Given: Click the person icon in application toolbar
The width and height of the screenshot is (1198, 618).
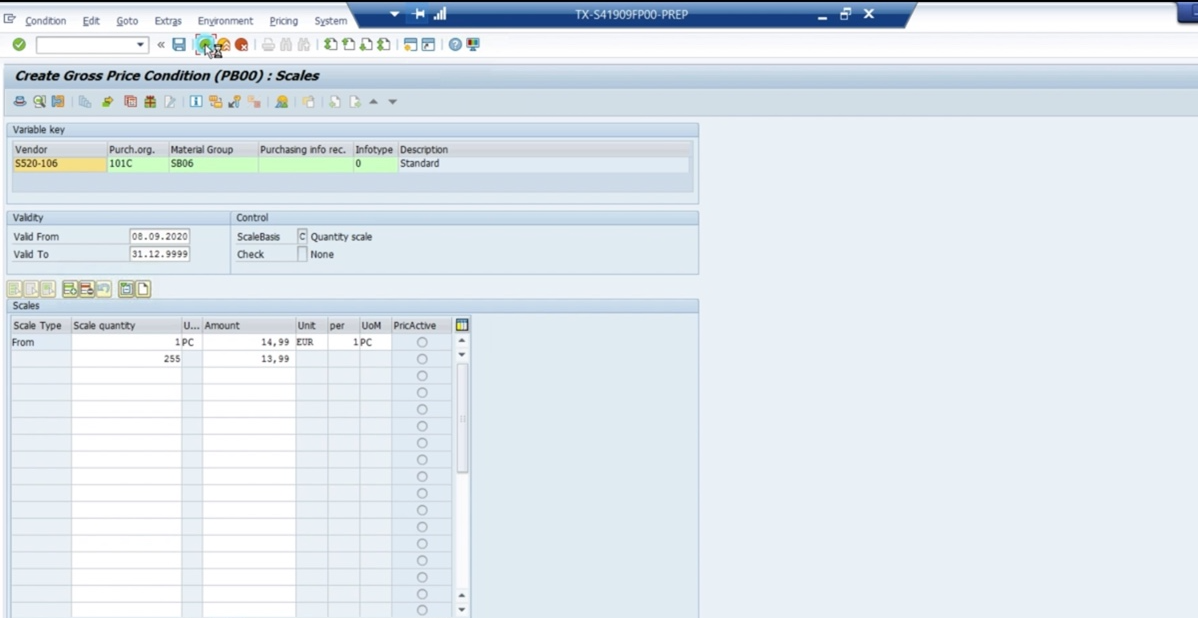Looking at the screenshot, I should pos(281,102).
